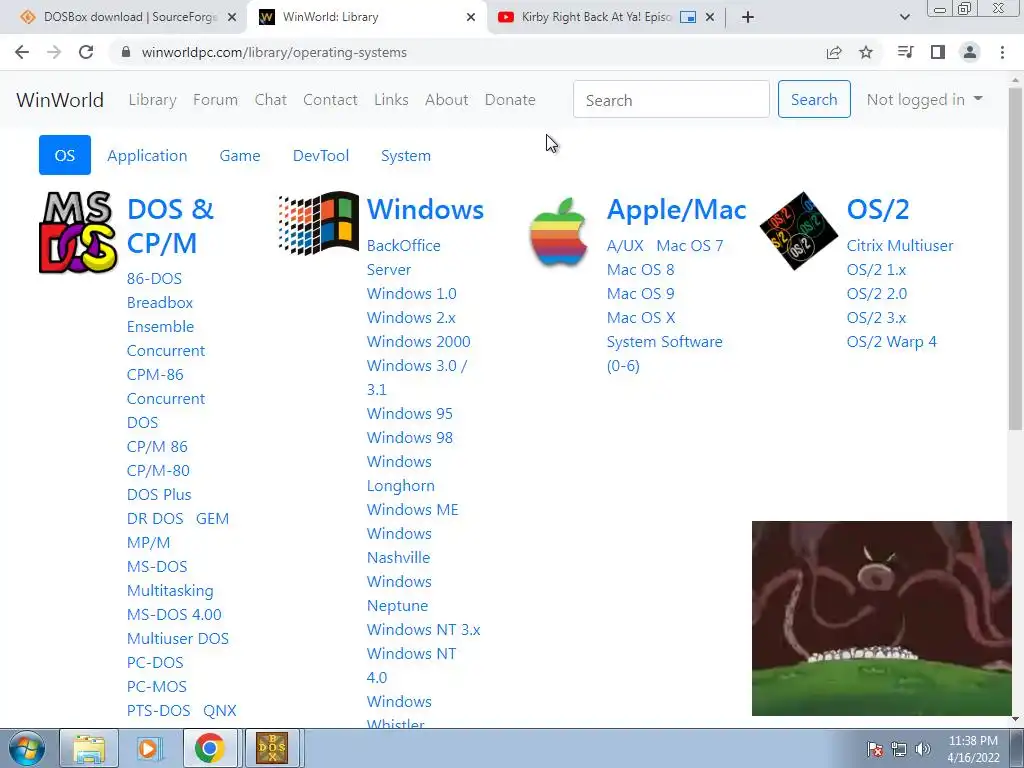The width and height of the screenshot is (1024, 768).
Task: Click the WinWorld brand link
Action: [x=60, y=100]
